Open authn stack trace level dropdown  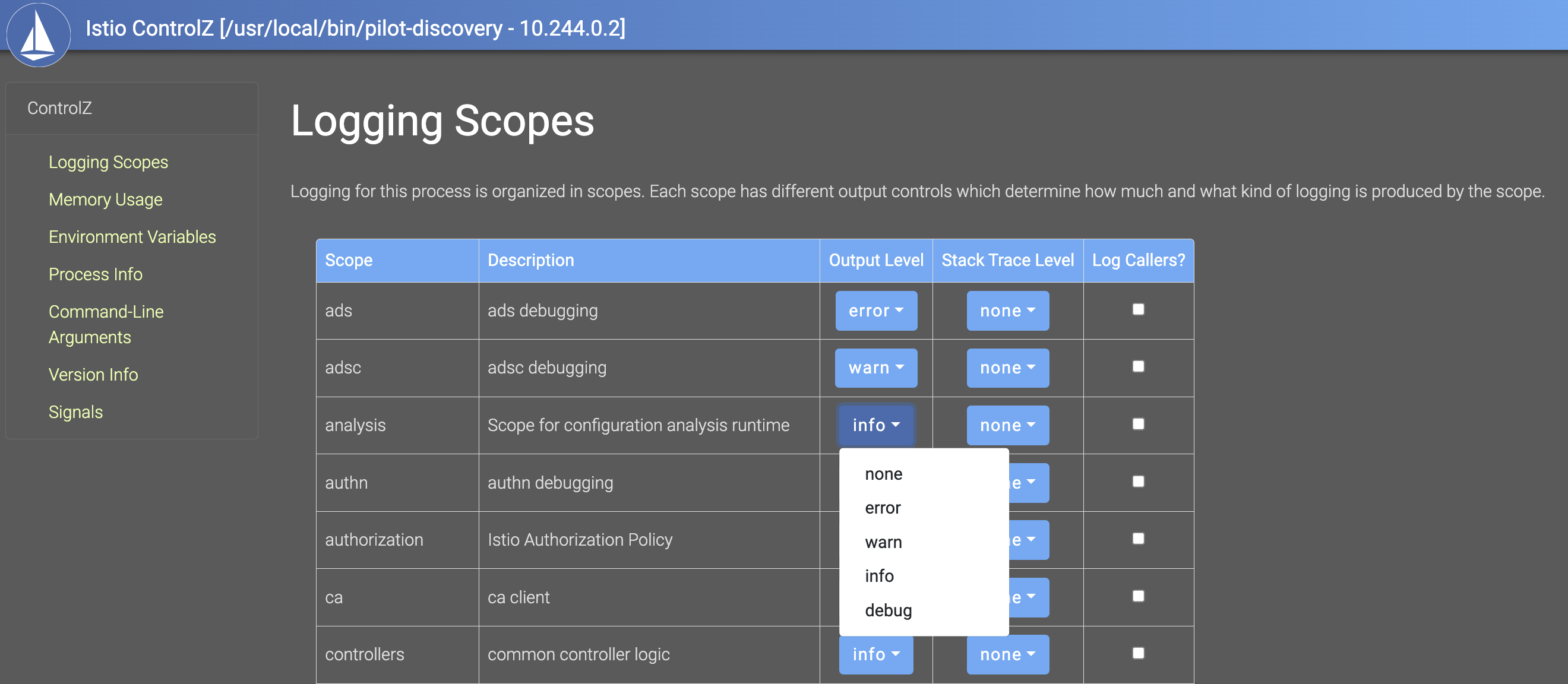coord(1028,483)
